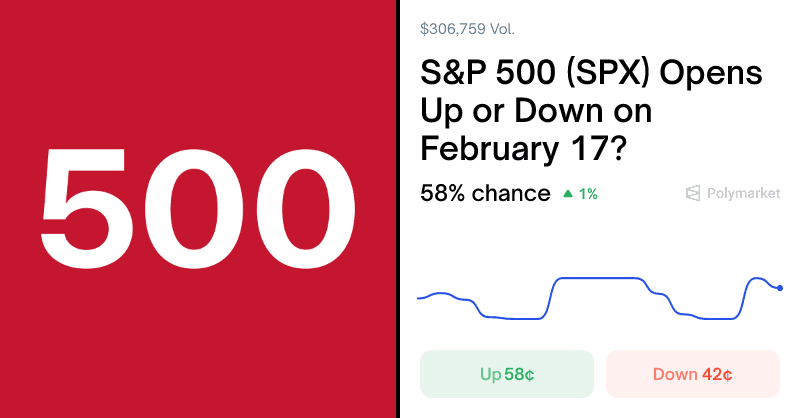Click the $306,759 Vol. label

click(x=468, y=29)
